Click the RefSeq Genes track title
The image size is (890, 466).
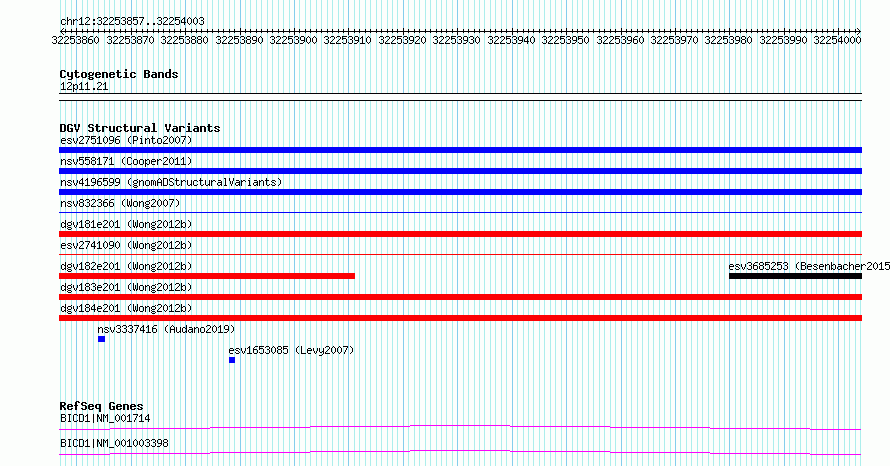(102, 406)
